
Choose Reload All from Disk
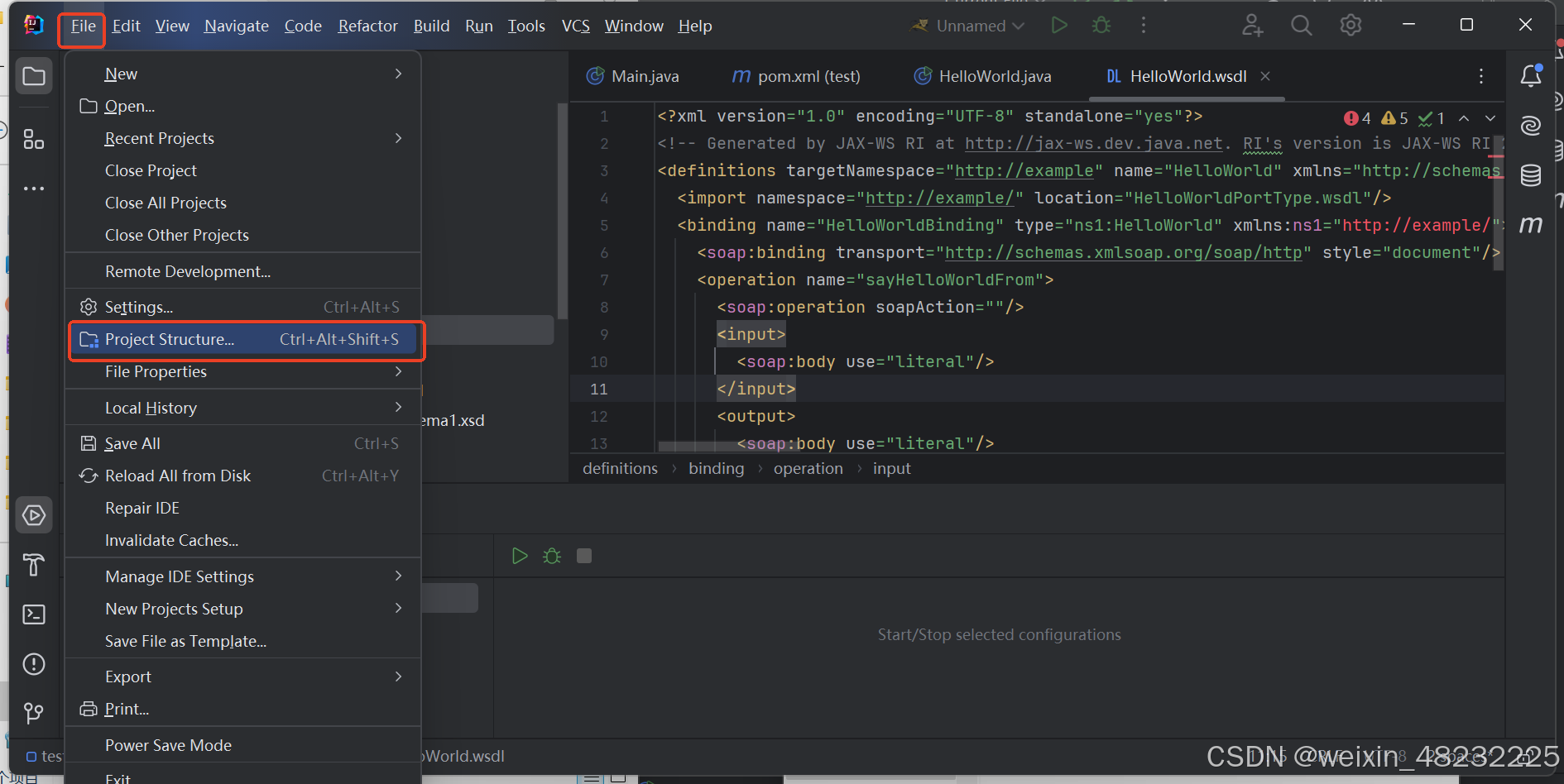click(242, 476)
